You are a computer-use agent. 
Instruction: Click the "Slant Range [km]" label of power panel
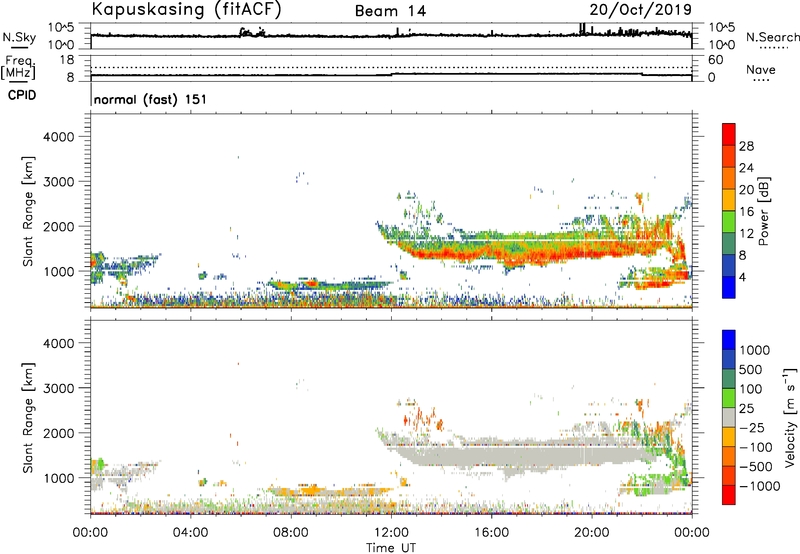[28, 211]
